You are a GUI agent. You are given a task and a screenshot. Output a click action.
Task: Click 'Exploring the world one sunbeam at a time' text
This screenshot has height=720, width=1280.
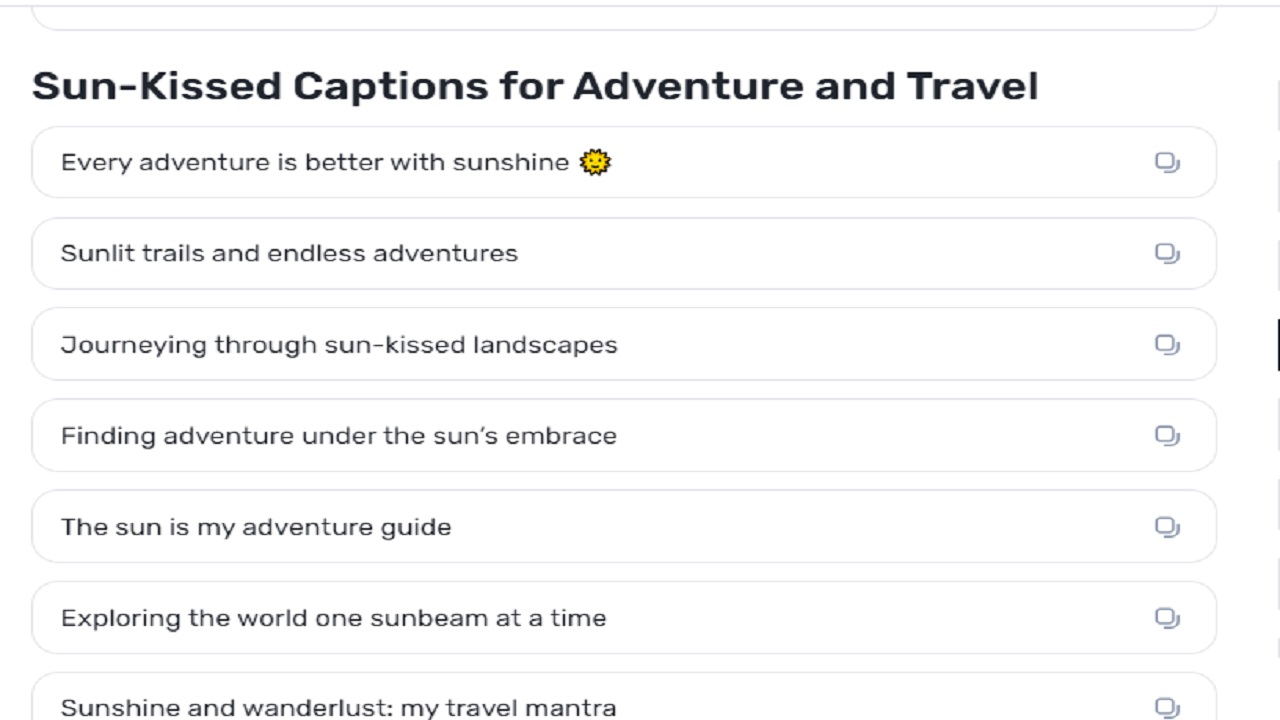tap(333, 618)
